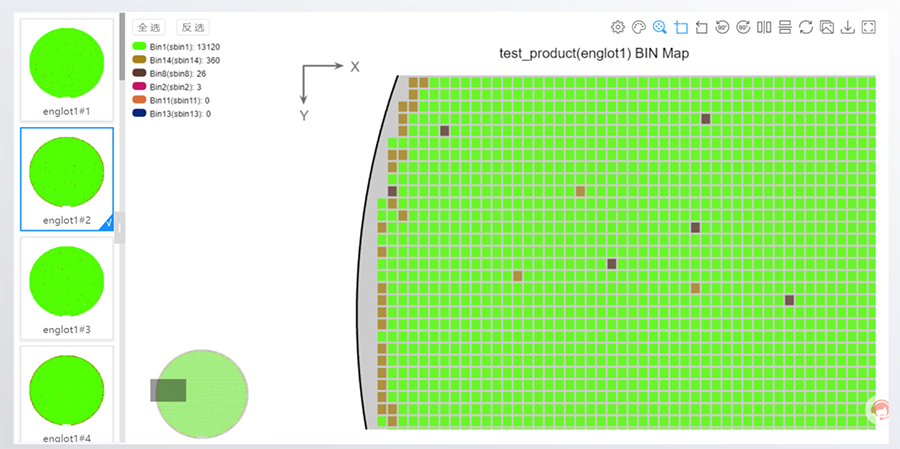Download the BIN map
This screenshot has width=900, height=449.
coord(848,27)
